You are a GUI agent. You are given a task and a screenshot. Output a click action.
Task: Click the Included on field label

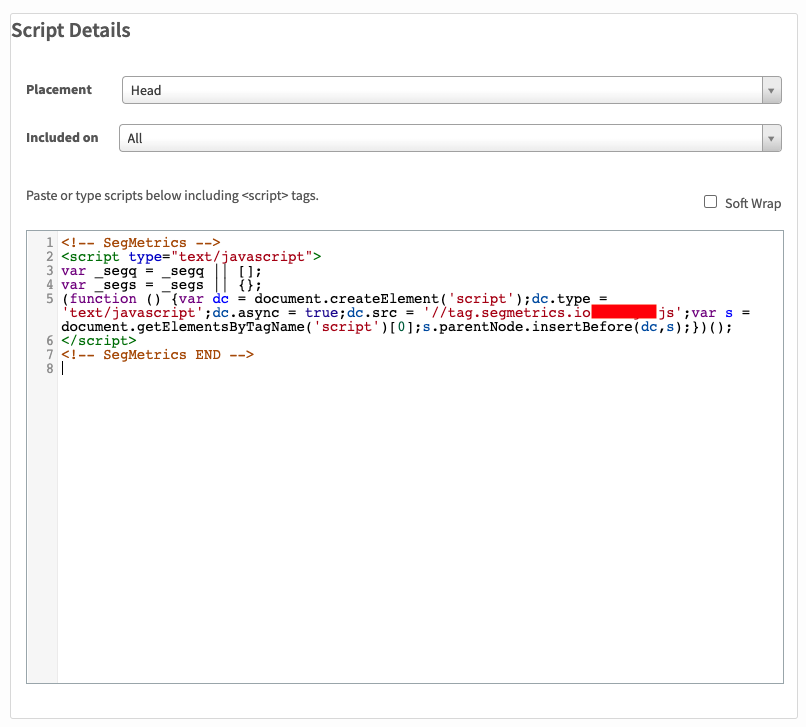tap(62, 137)
